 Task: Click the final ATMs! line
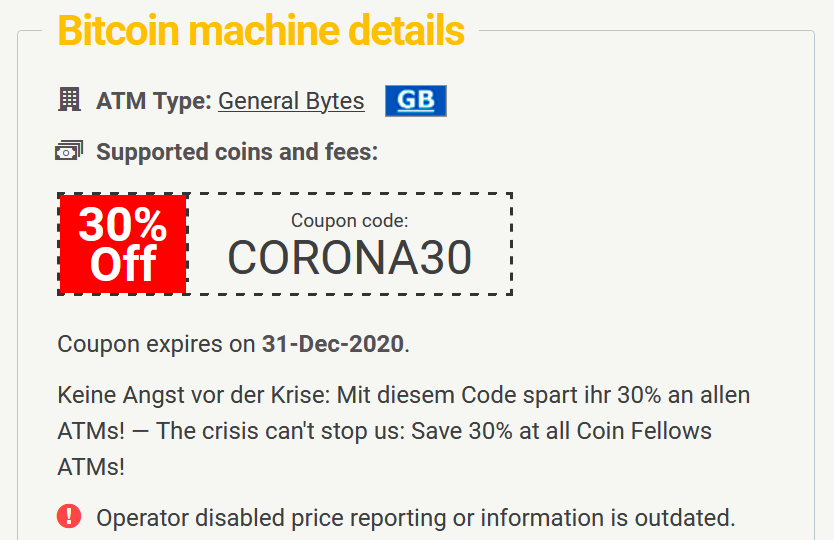coord(91,467)
